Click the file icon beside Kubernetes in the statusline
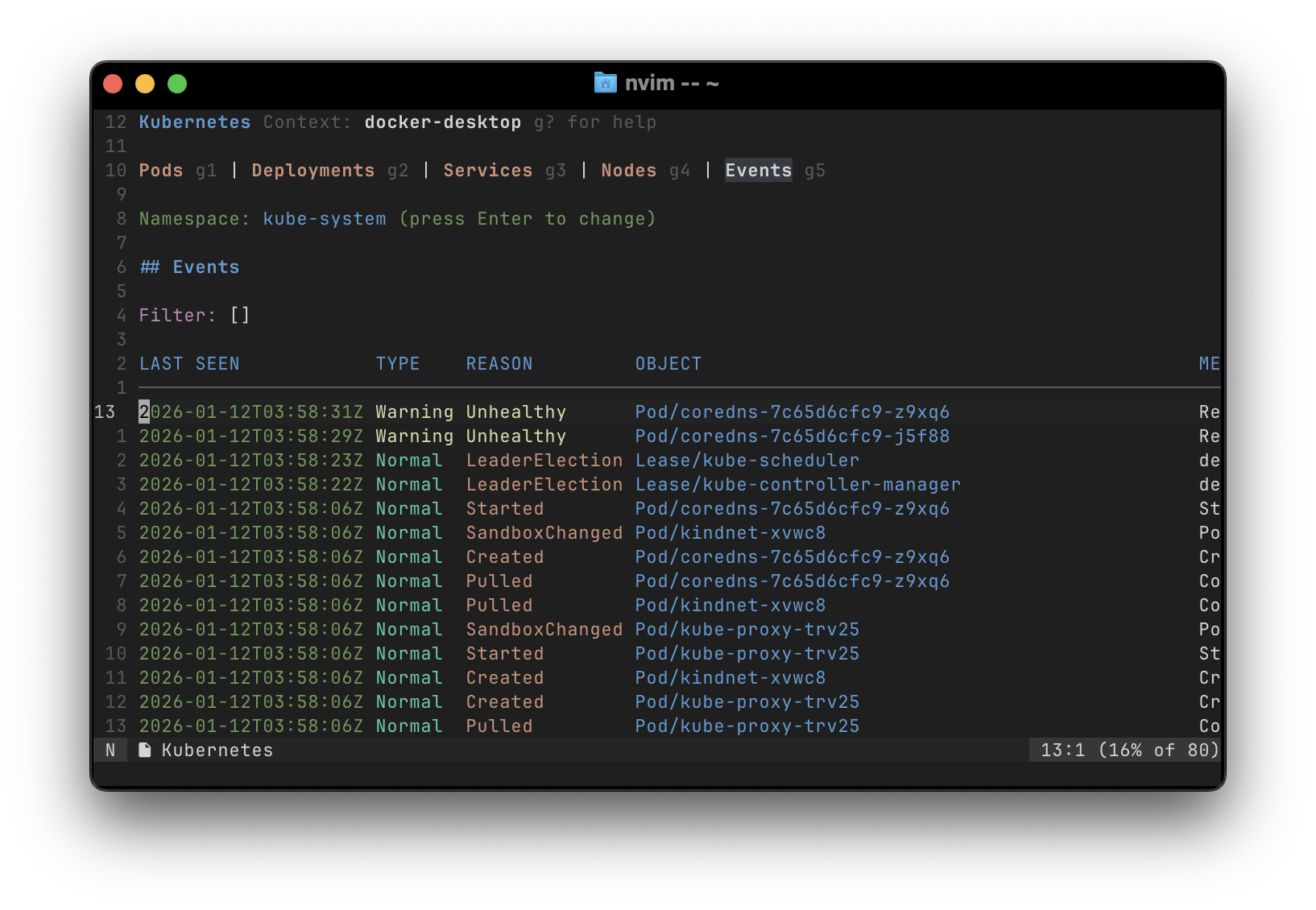The image size is (1316, 910). [x=145, y=751]
